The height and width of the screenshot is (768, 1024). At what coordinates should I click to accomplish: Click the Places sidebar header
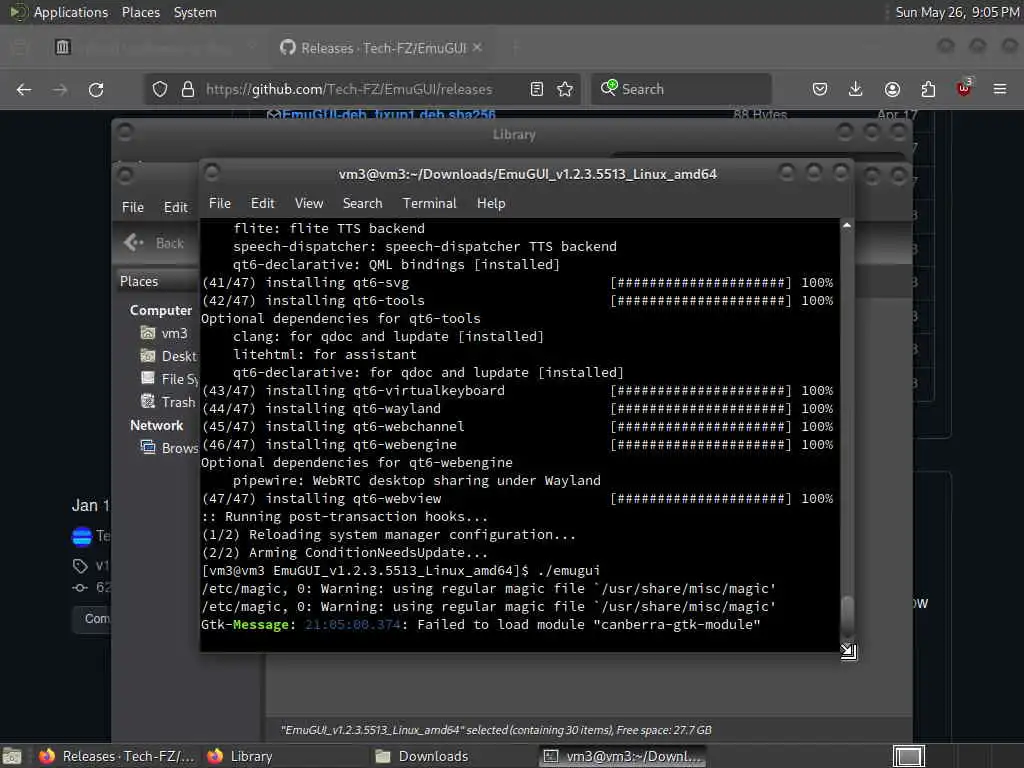(157, 281)
